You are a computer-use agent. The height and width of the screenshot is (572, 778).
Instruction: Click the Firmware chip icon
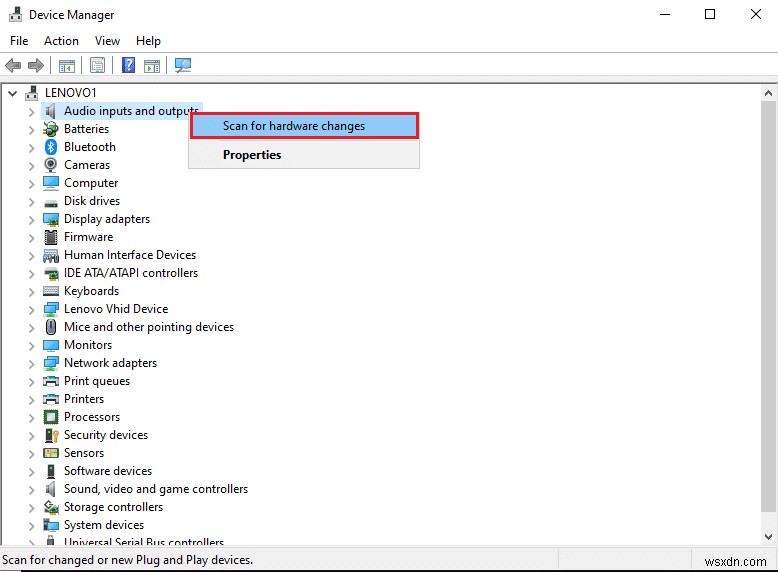pyautogui.click(x=51, y=237)
